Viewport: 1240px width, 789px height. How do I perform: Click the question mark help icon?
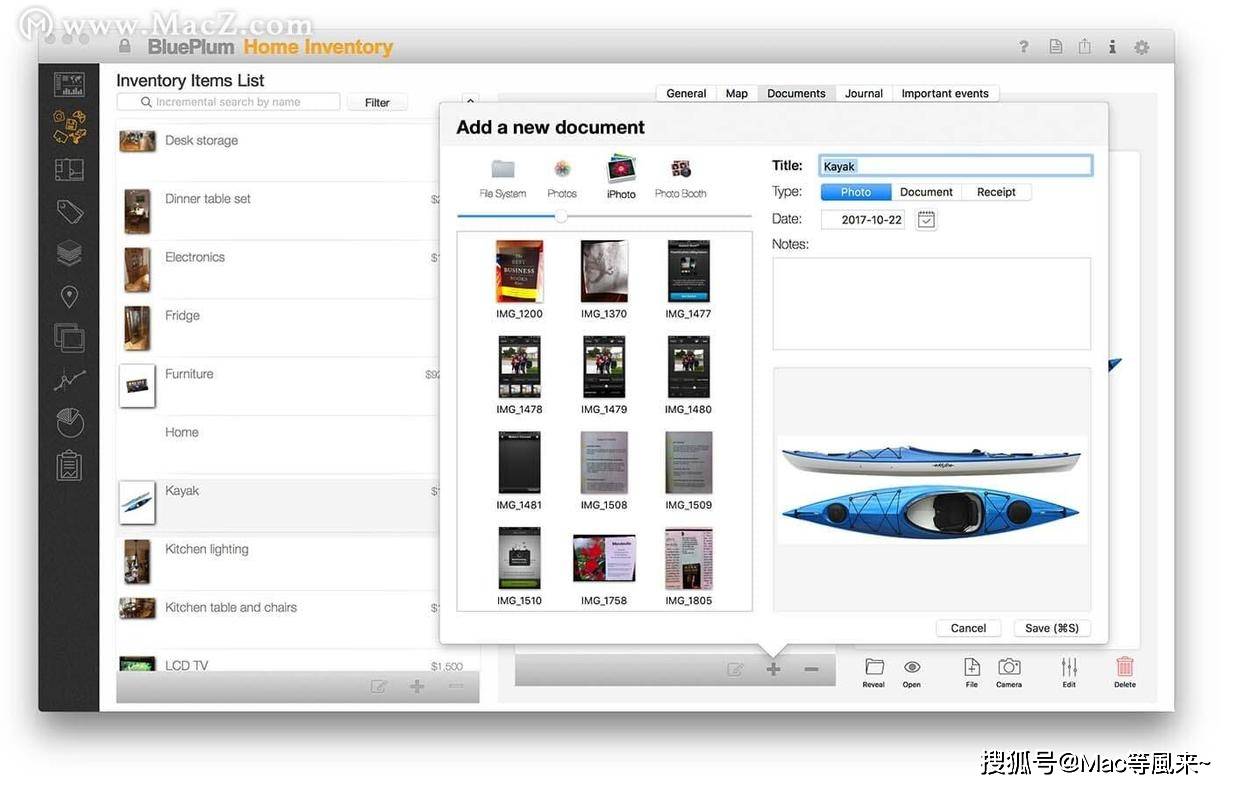(x=1023, y=47)
